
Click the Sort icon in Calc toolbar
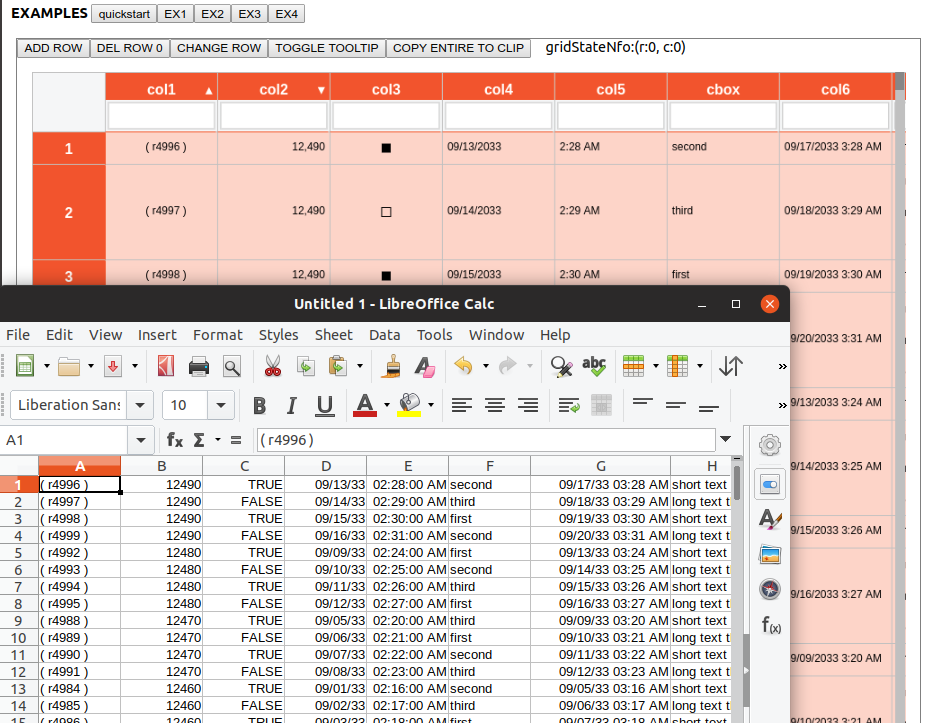click(x=731, y=366)
